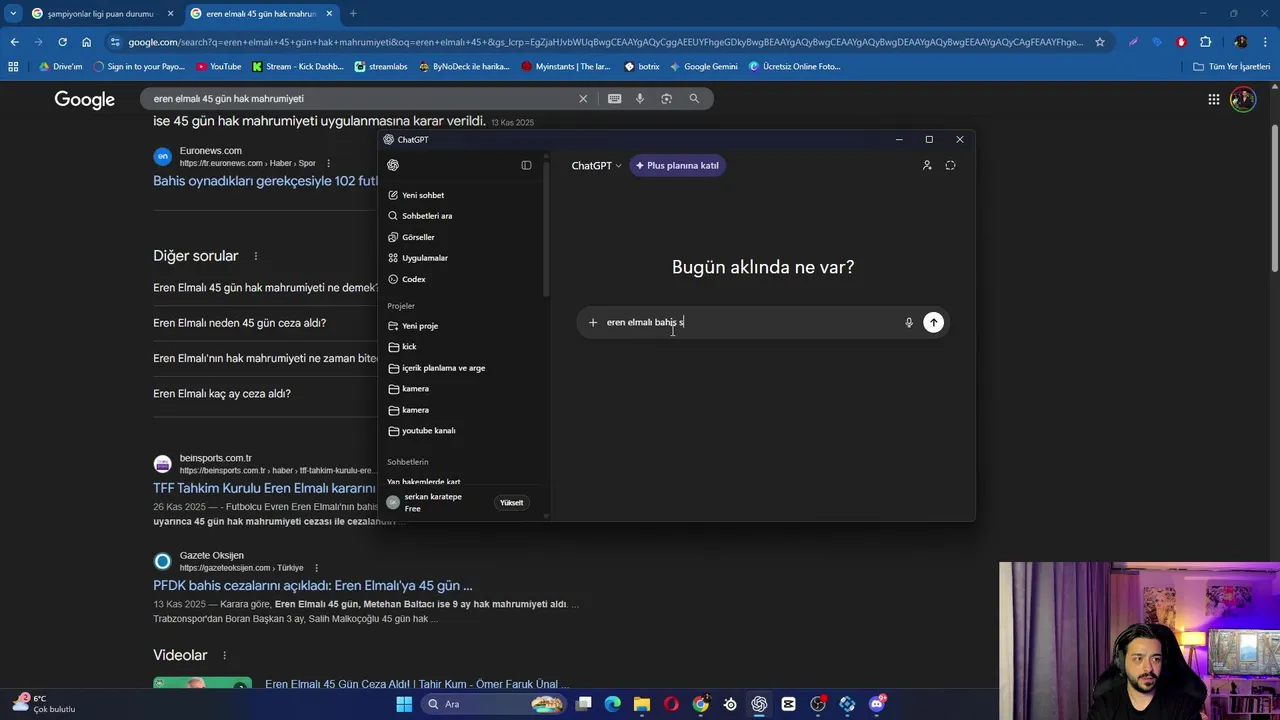This screenshot has height=720, width=1280.
Task: Focus the Google search input field
Action: 360,99
